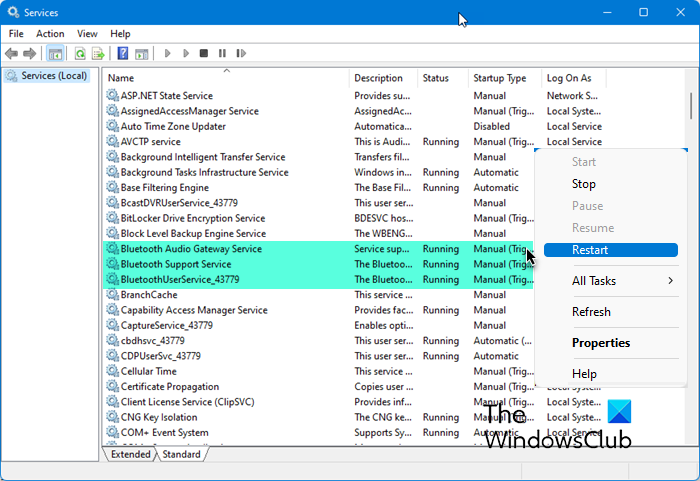Click Disabled startup type of Auto Time Zone Updater
This screenshot has width=700, height=481.
click(x=492, y=126)
